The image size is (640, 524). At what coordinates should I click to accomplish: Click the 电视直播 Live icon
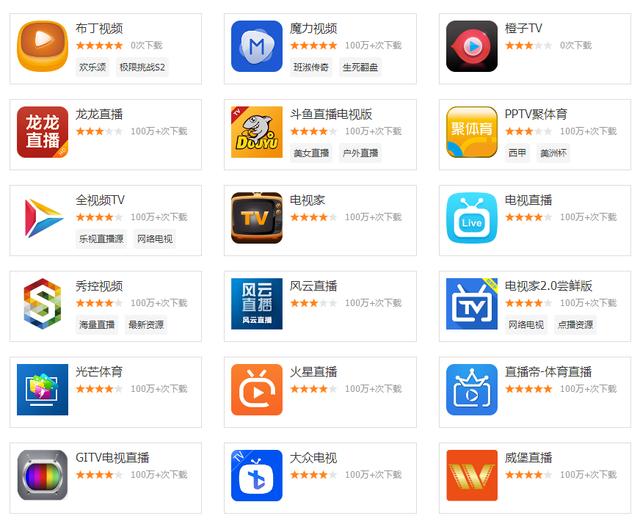click(x=472, y=218)
